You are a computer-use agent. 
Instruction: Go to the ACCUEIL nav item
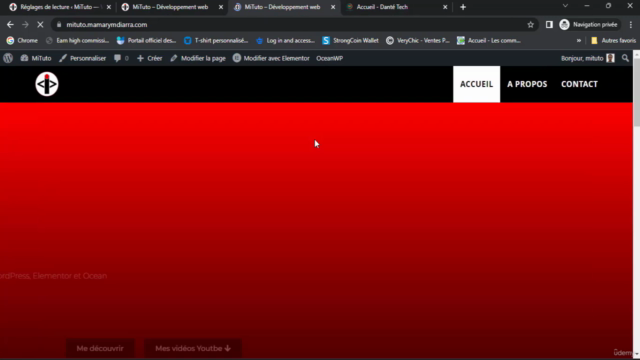[x=476, y=84]
